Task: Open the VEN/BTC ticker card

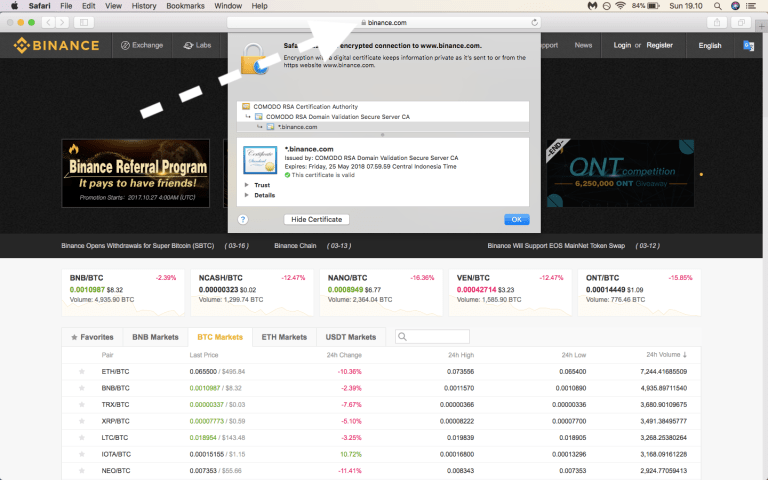Action: pos(510,292)
